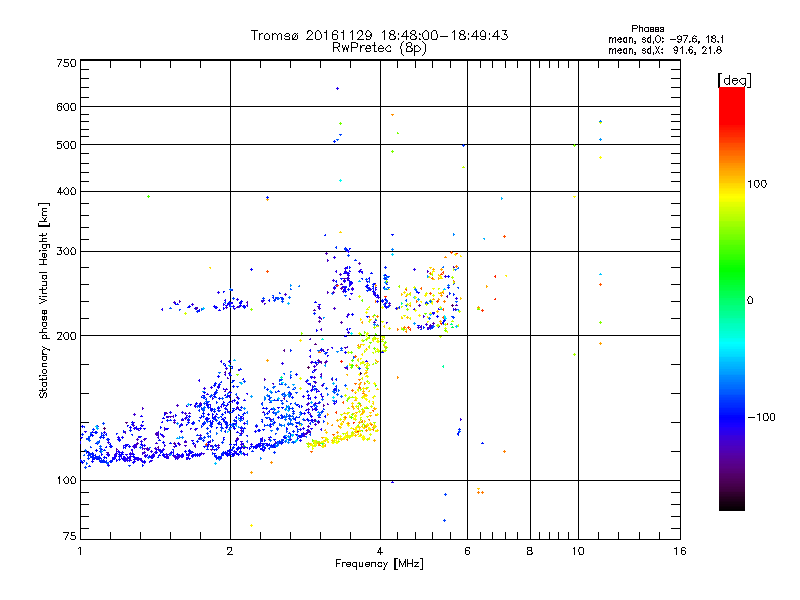Image resolution: width=800 pixels, height=600 pixels.
Task: Click the y-axis label 'Stationary phase Virtual Height [km]'
Action: 43,300
